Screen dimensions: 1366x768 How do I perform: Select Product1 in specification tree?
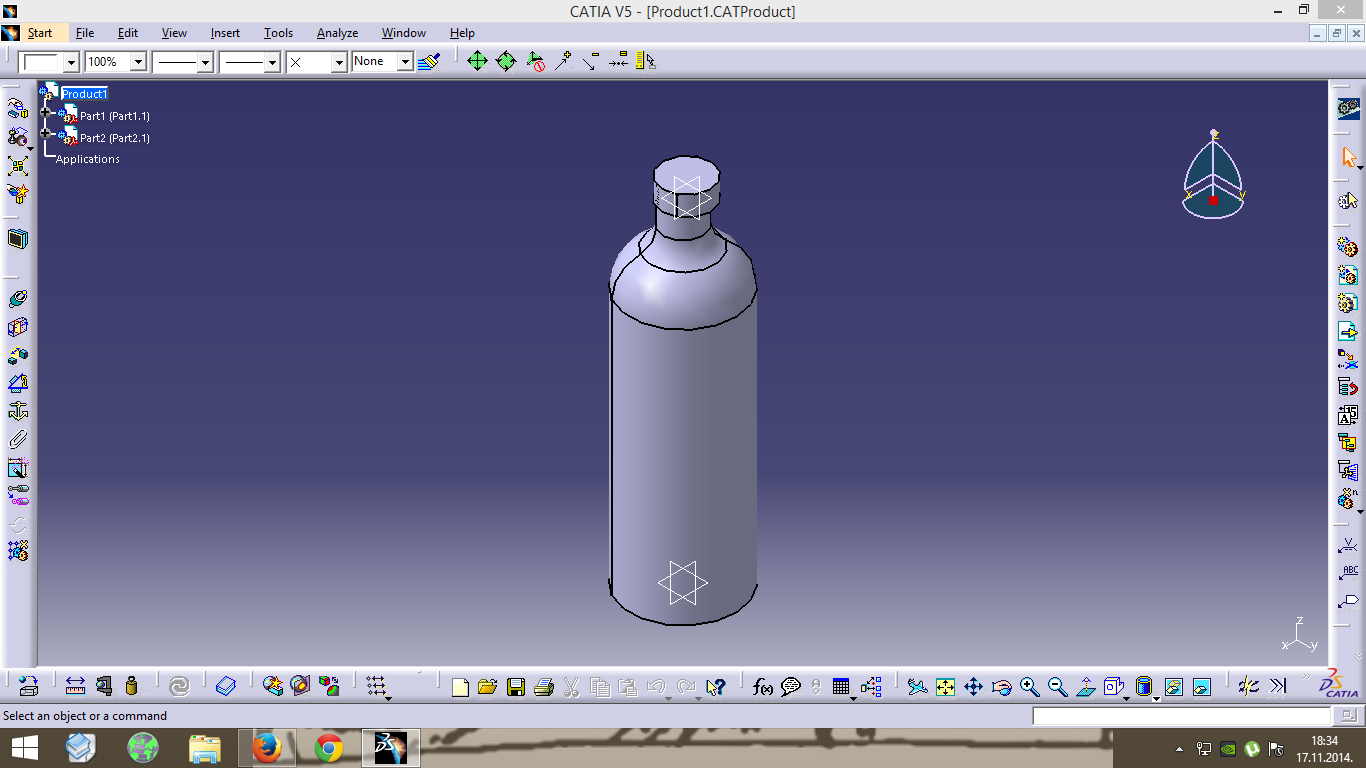pos(84,94)
